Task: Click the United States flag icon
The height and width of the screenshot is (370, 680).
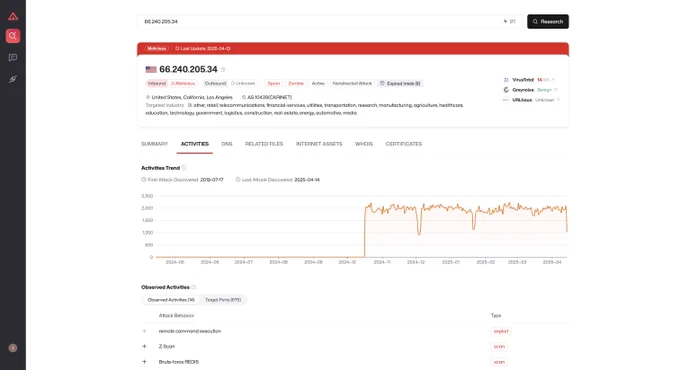Action: coord(151,69)
